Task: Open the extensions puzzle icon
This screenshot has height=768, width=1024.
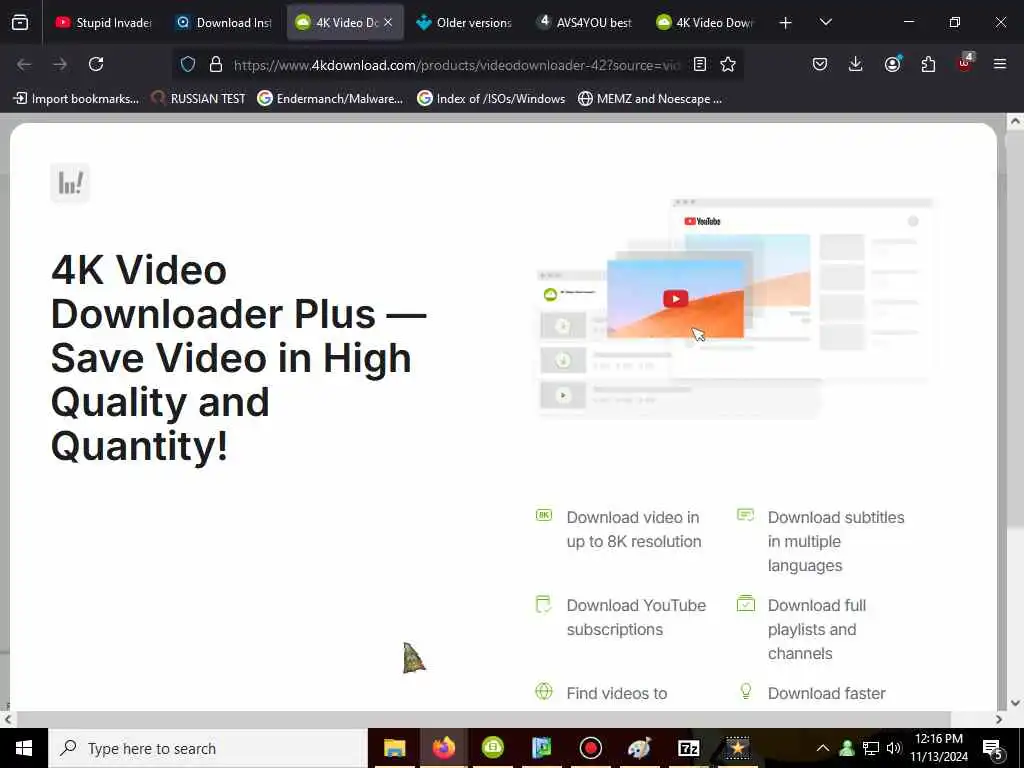Action: (928, 64)
